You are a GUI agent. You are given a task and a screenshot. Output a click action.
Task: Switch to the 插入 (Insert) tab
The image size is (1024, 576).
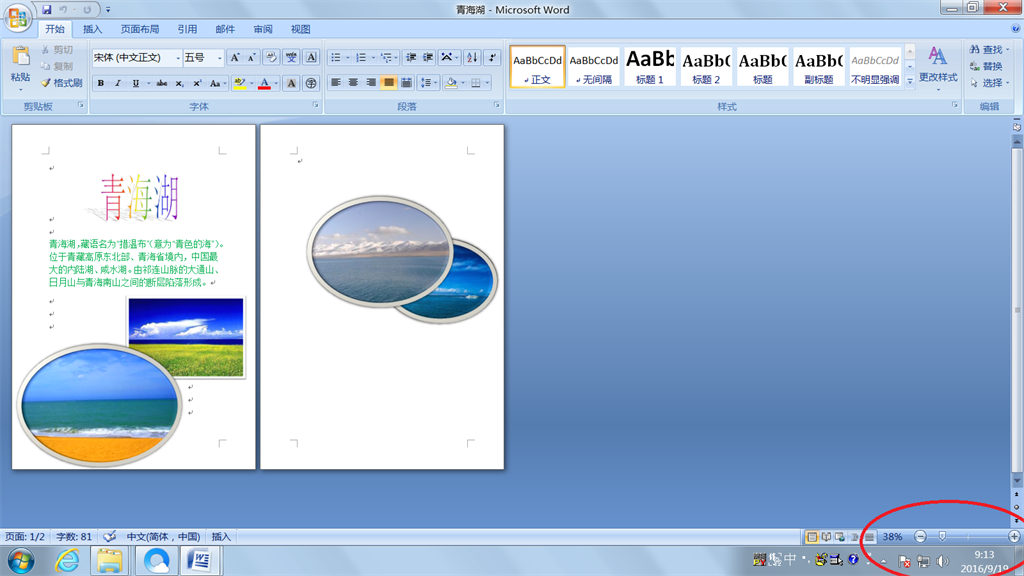coord(92,30)
